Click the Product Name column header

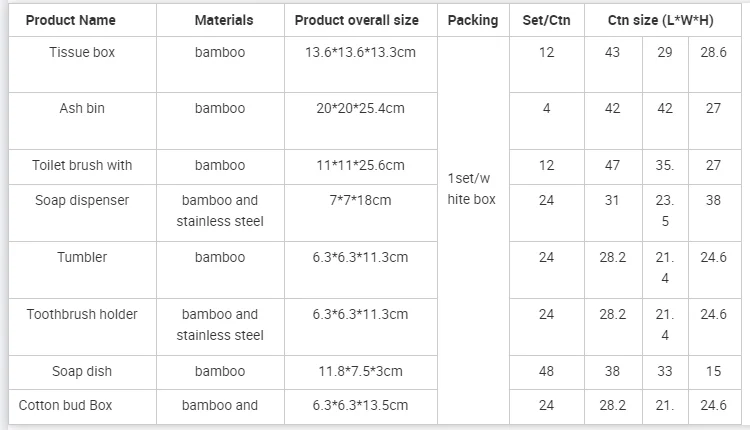click(70, 20)
